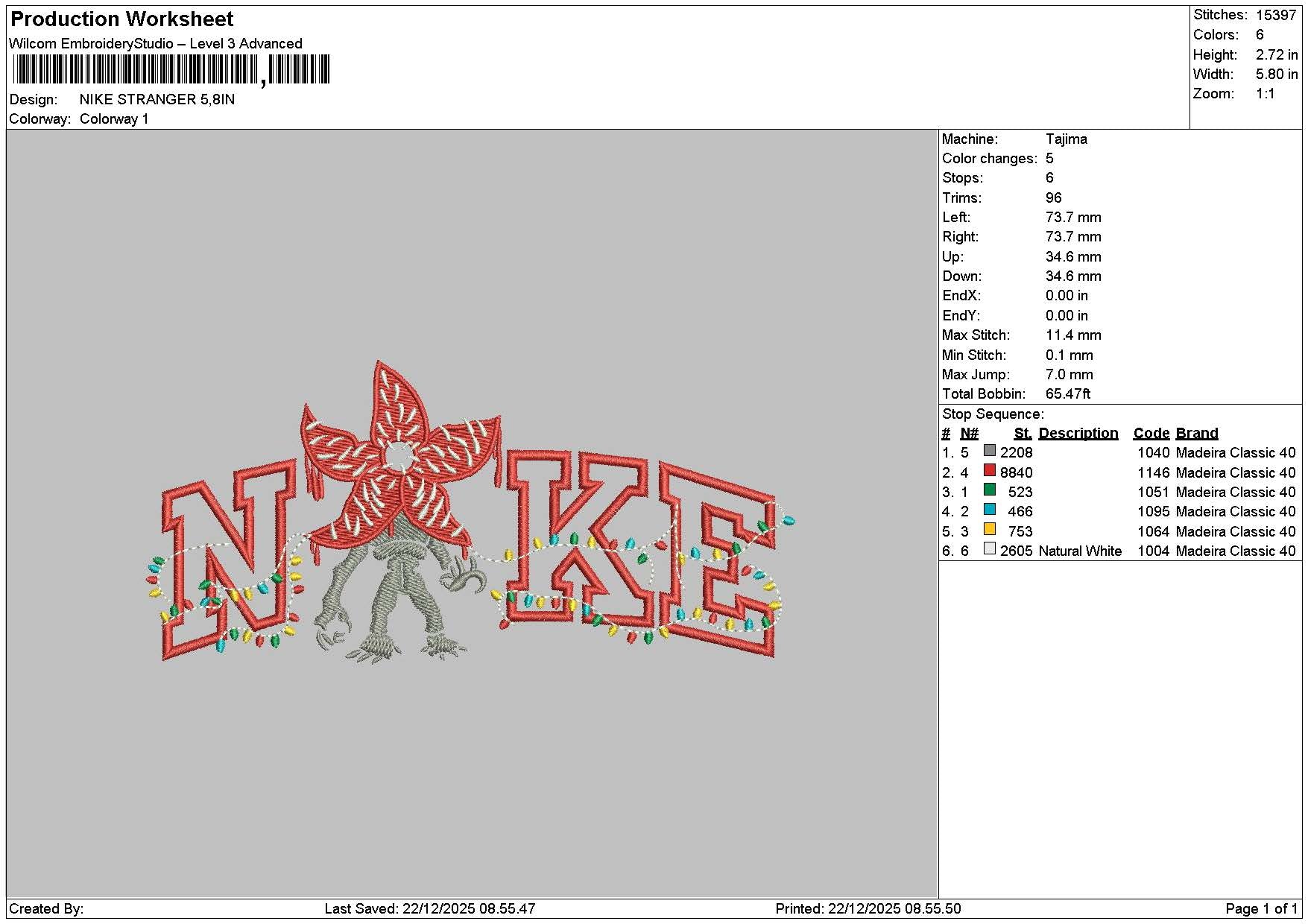Click the Color changes value 5
1308x924 pixels.
(1049, 159)
